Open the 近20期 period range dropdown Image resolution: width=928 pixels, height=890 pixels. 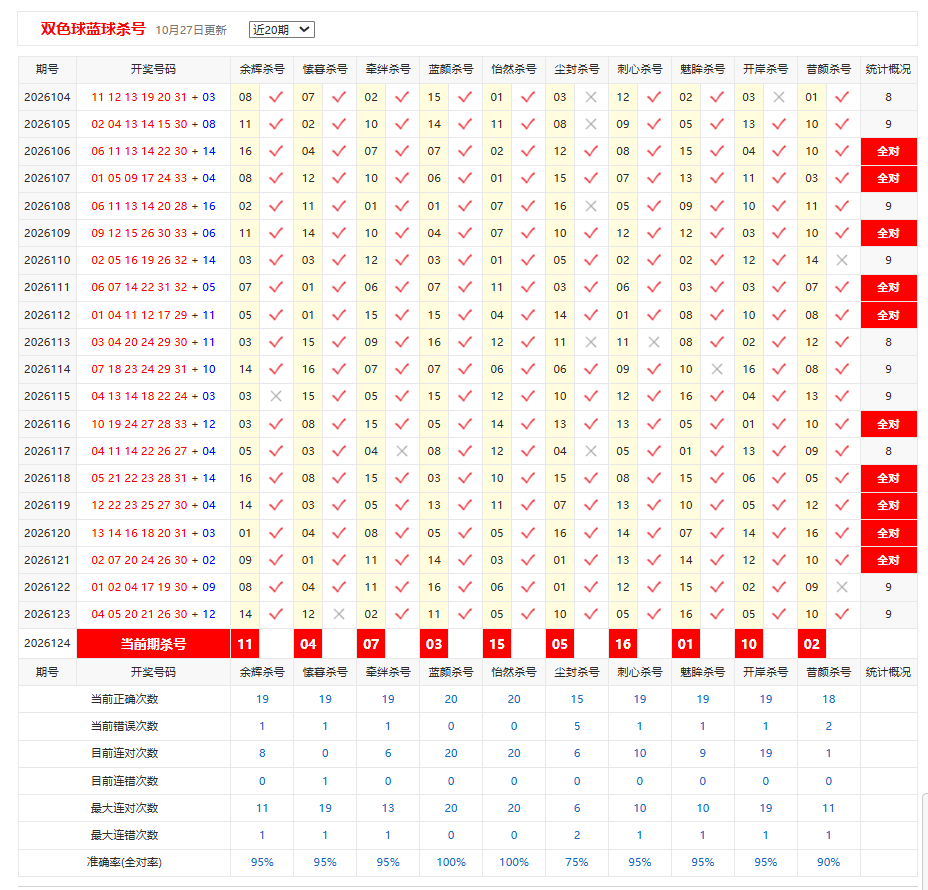point(281,30)
